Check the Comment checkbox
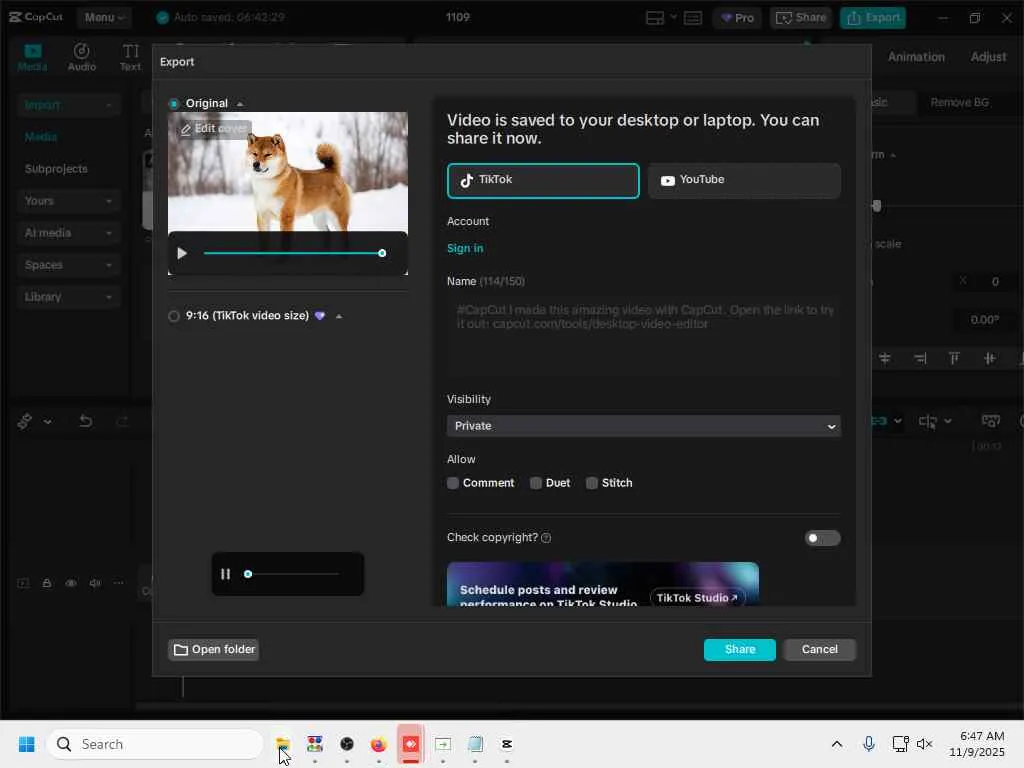Screen dimensions: 1024x768 click(453, 483)
